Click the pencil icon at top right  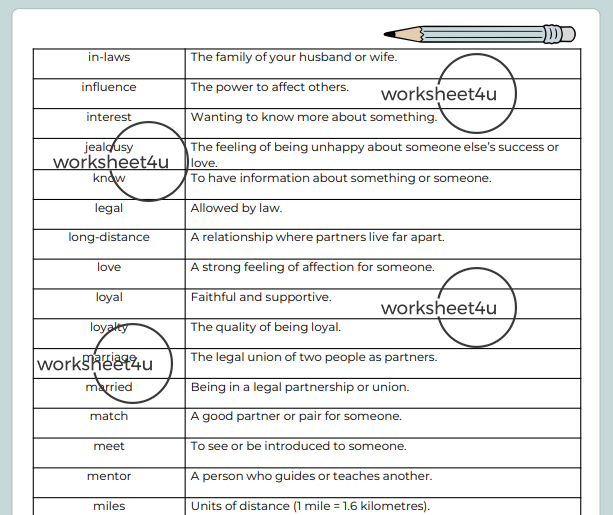tap(480, 34)
